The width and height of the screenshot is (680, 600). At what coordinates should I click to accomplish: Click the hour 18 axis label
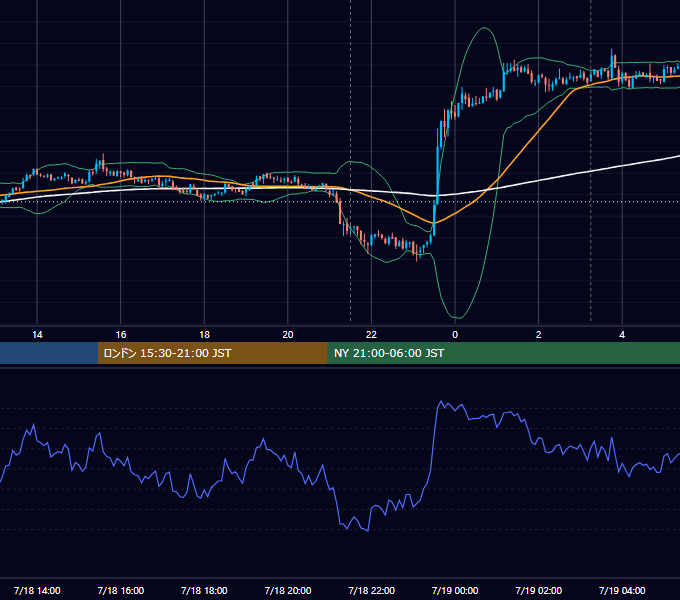pos(204,335)
